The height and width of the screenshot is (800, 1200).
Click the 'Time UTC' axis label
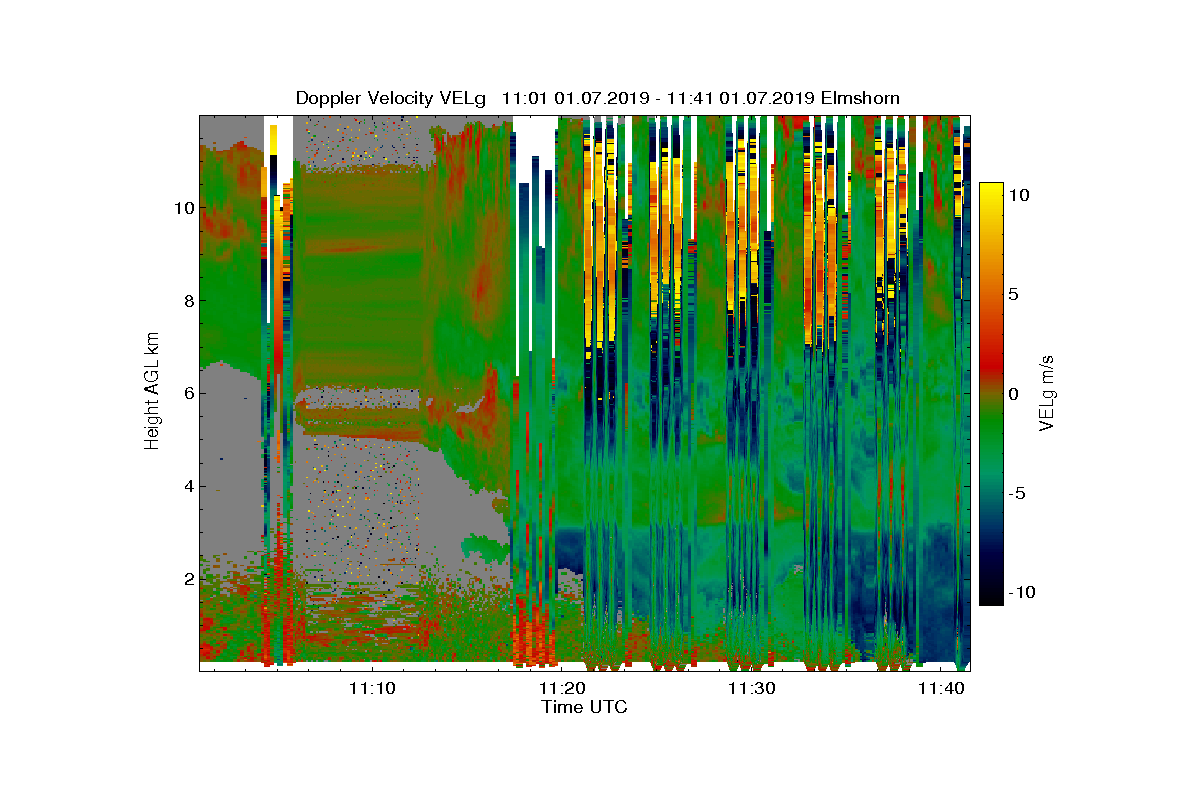[x=585, y=707]
